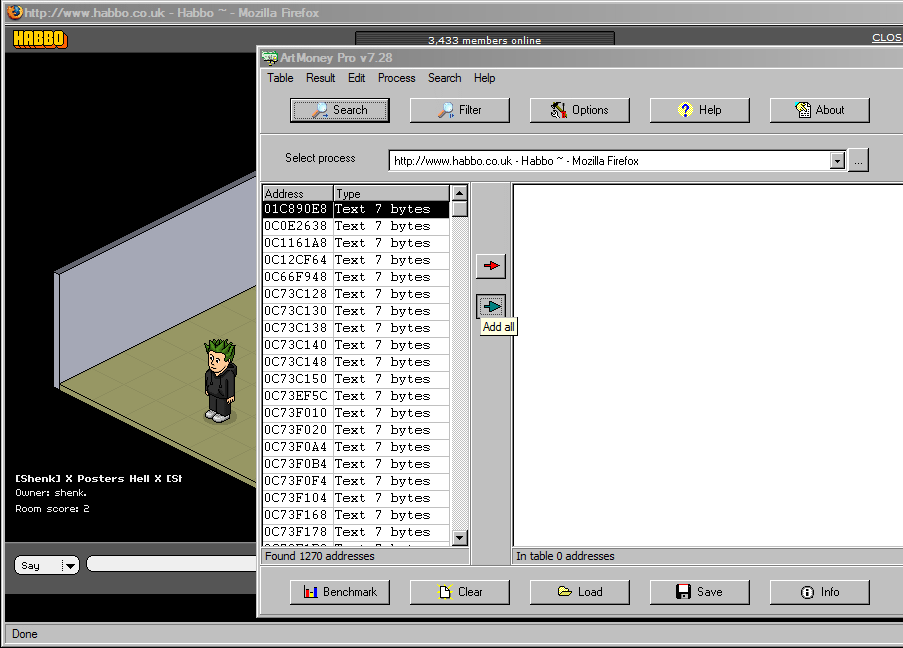Screen dimensions: 903x648
Task: Click the 'Owner: shenk.' room info text
Action: 51,493
